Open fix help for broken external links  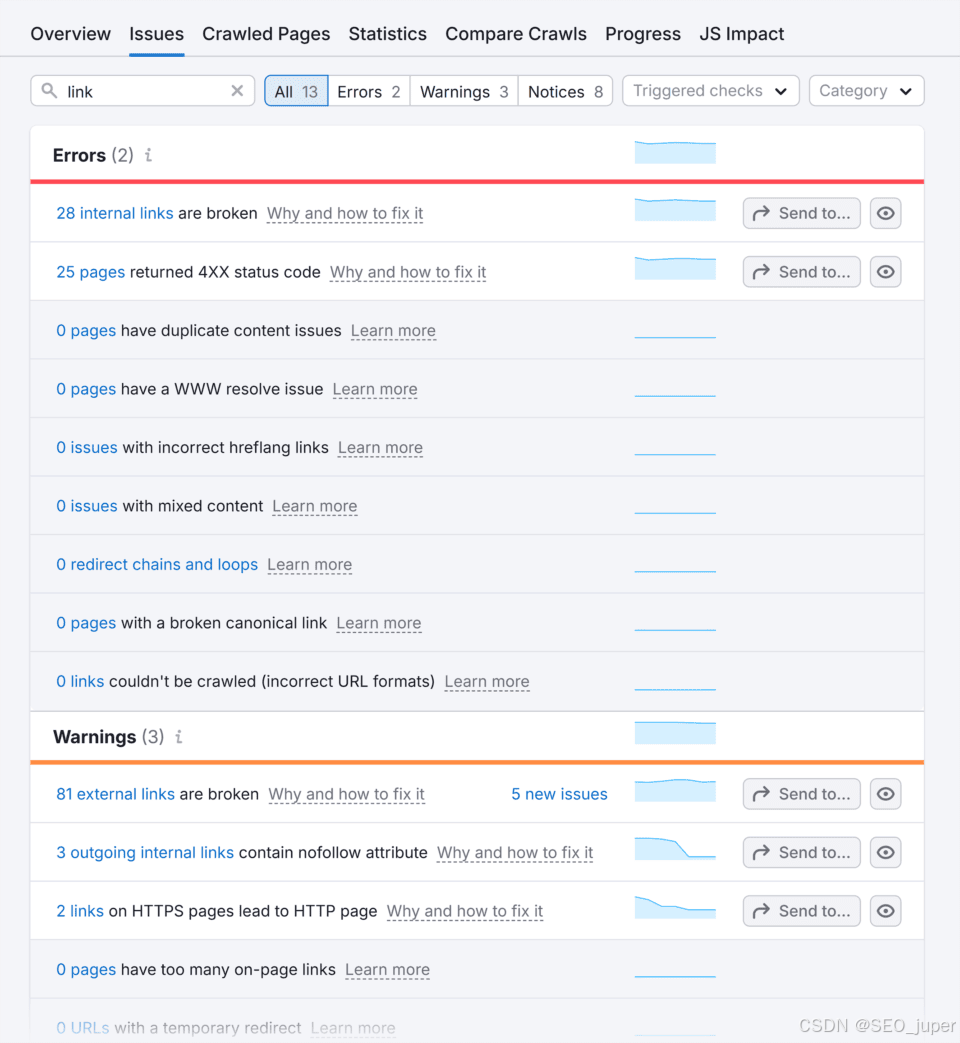coord(347,794)
